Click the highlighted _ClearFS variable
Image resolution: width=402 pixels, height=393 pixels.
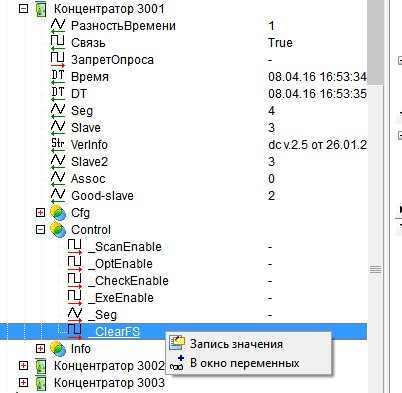pyautogui.click(x=114, y=332)
